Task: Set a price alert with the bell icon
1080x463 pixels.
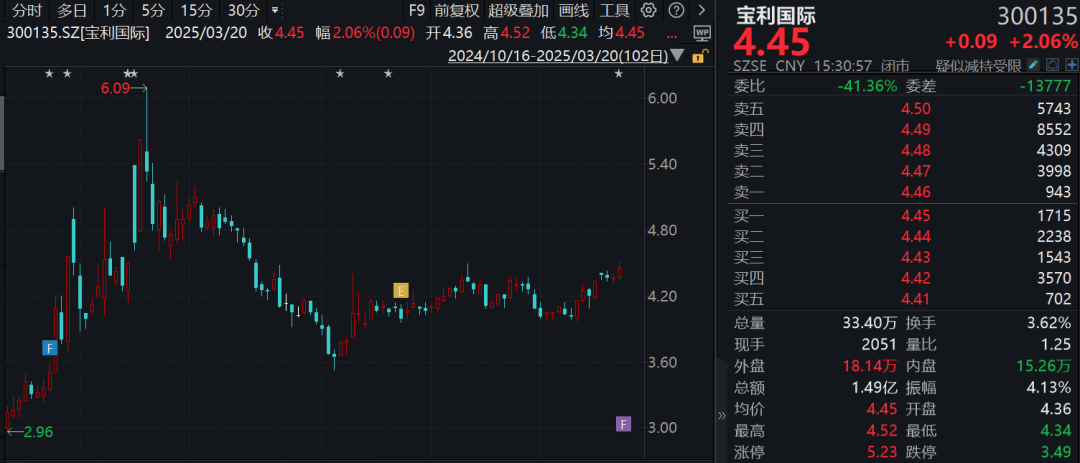Action: click(x=1052, y=65)
